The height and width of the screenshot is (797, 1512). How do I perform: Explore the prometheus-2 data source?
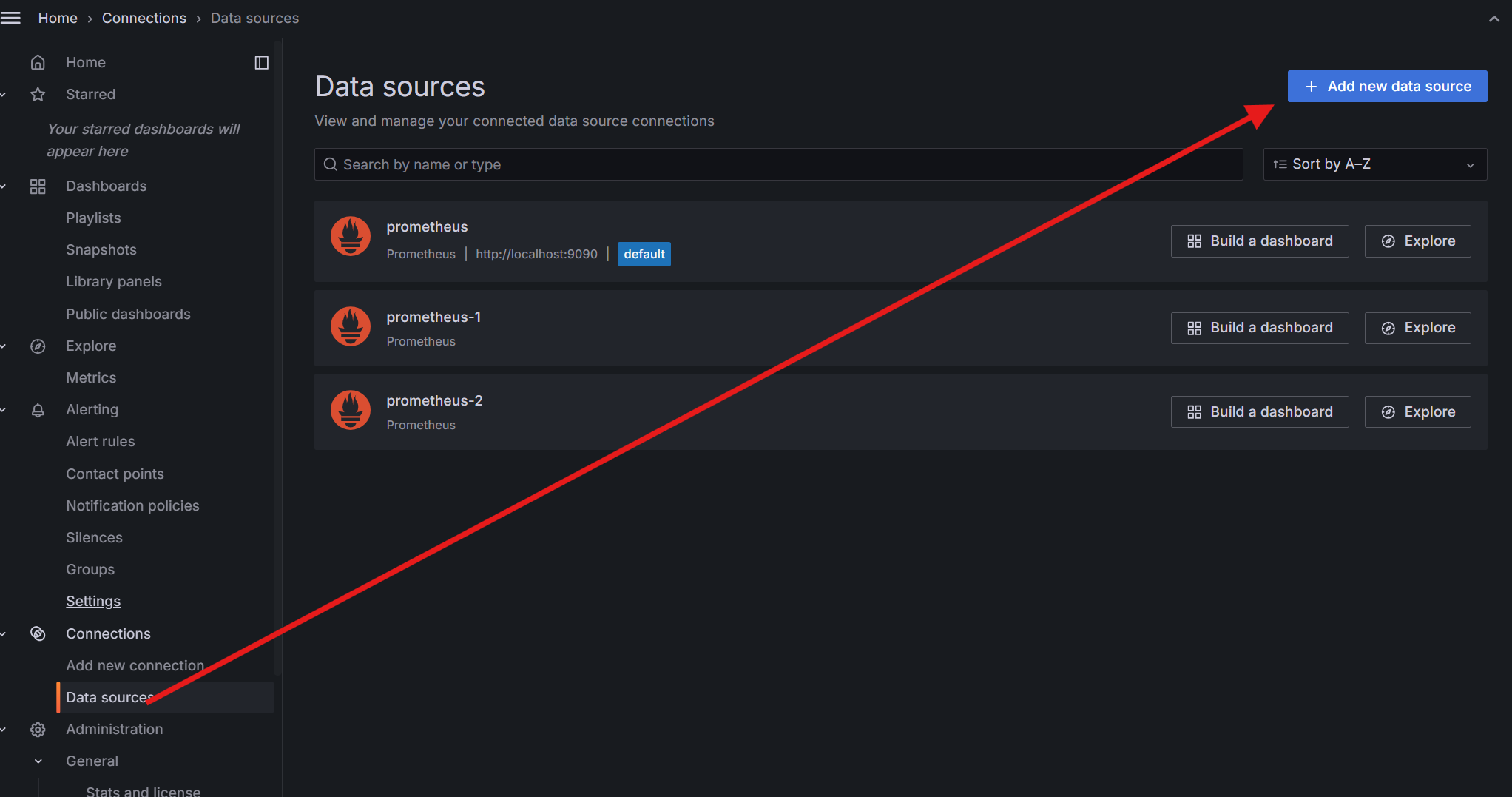(x=1417, y=411)
